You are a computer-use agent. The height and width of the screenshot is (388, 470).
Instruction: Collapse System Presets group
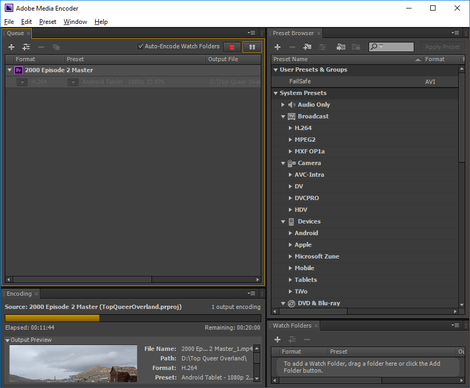(x=276, y=93)
